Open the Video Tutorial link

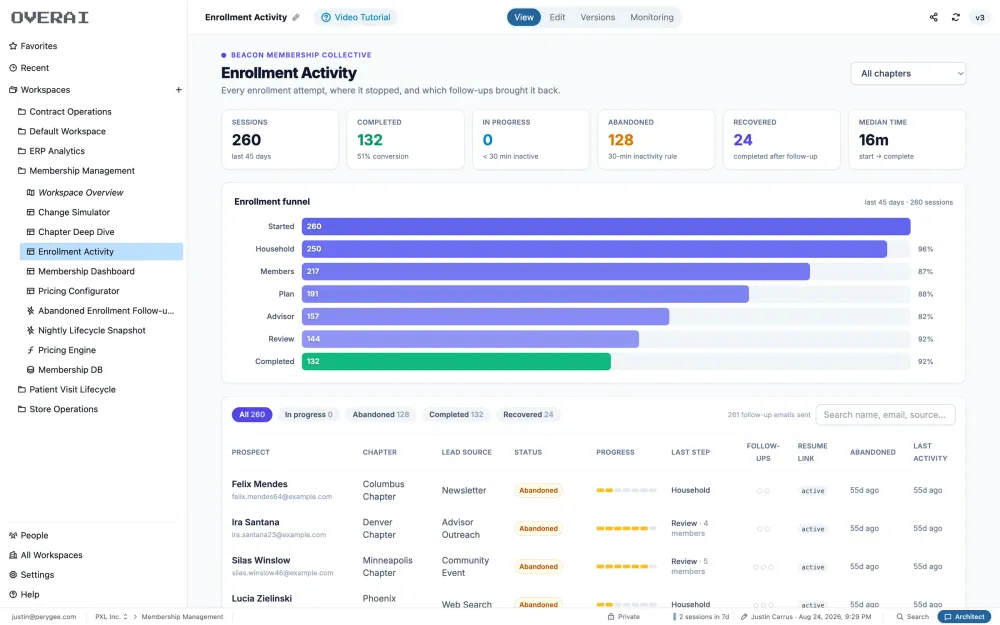355,17
